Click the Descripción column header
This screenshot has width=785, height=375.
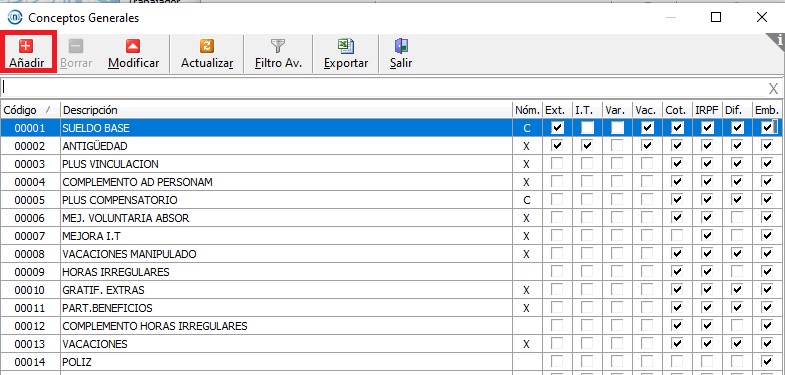point(286,110)
